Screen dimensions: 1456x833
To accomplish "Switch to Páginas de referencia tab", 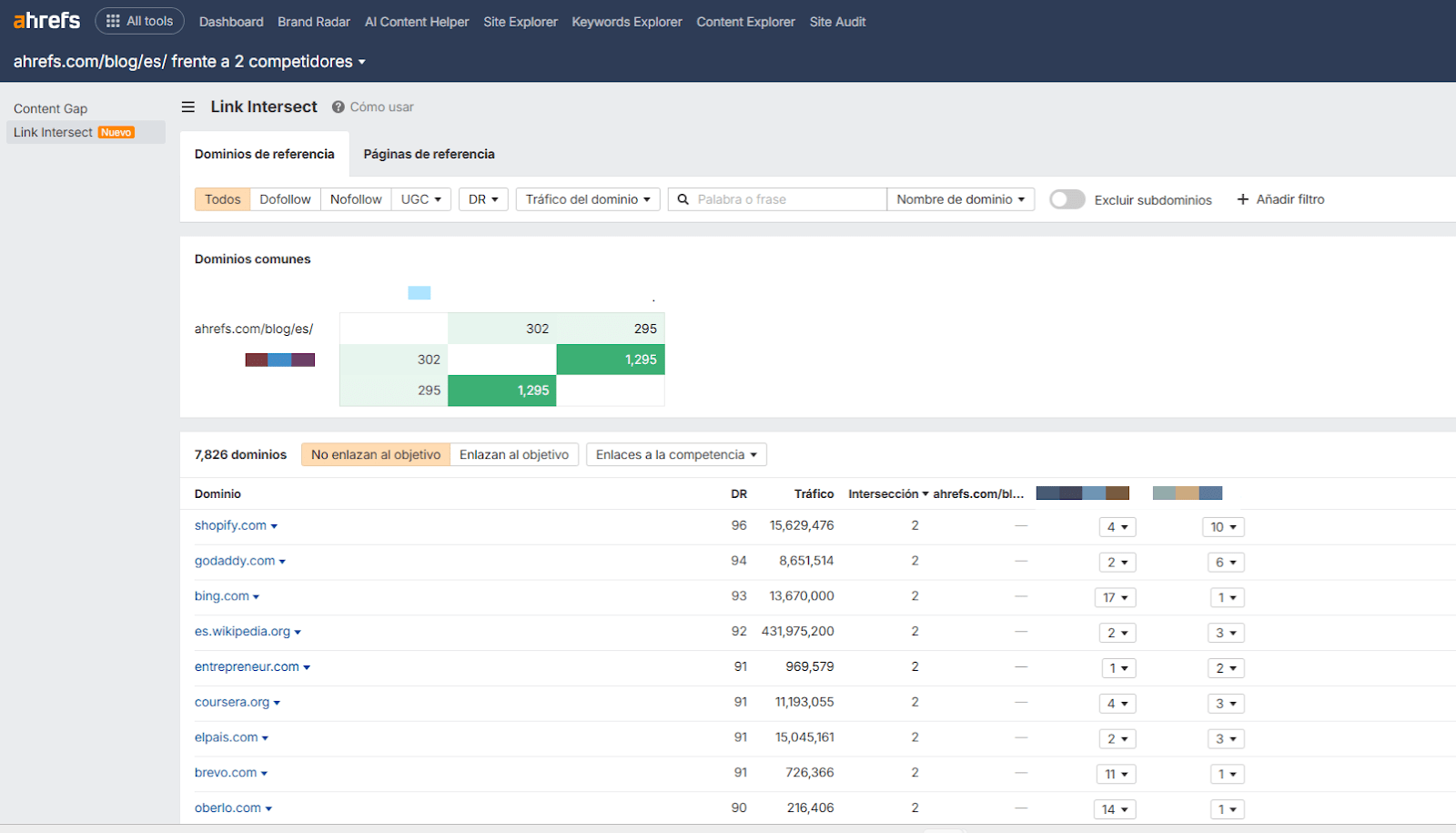I will click(x=429, y=154).
